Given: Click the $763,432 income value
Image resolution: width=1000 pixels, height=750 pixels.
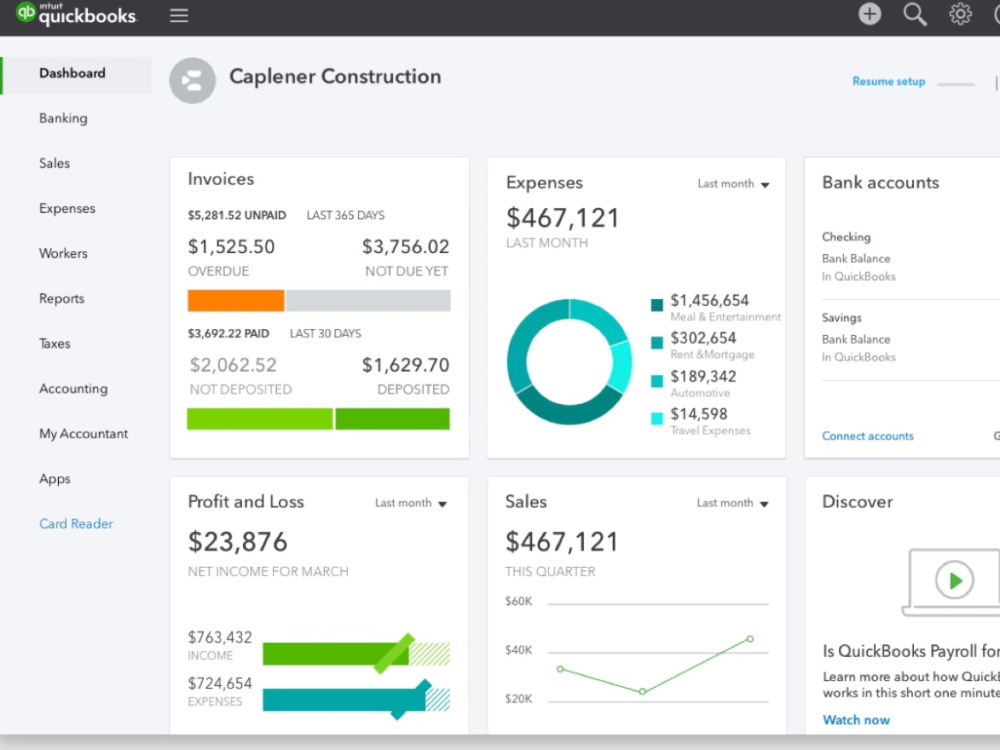Looking at the screenshot, I should point(220,638).
